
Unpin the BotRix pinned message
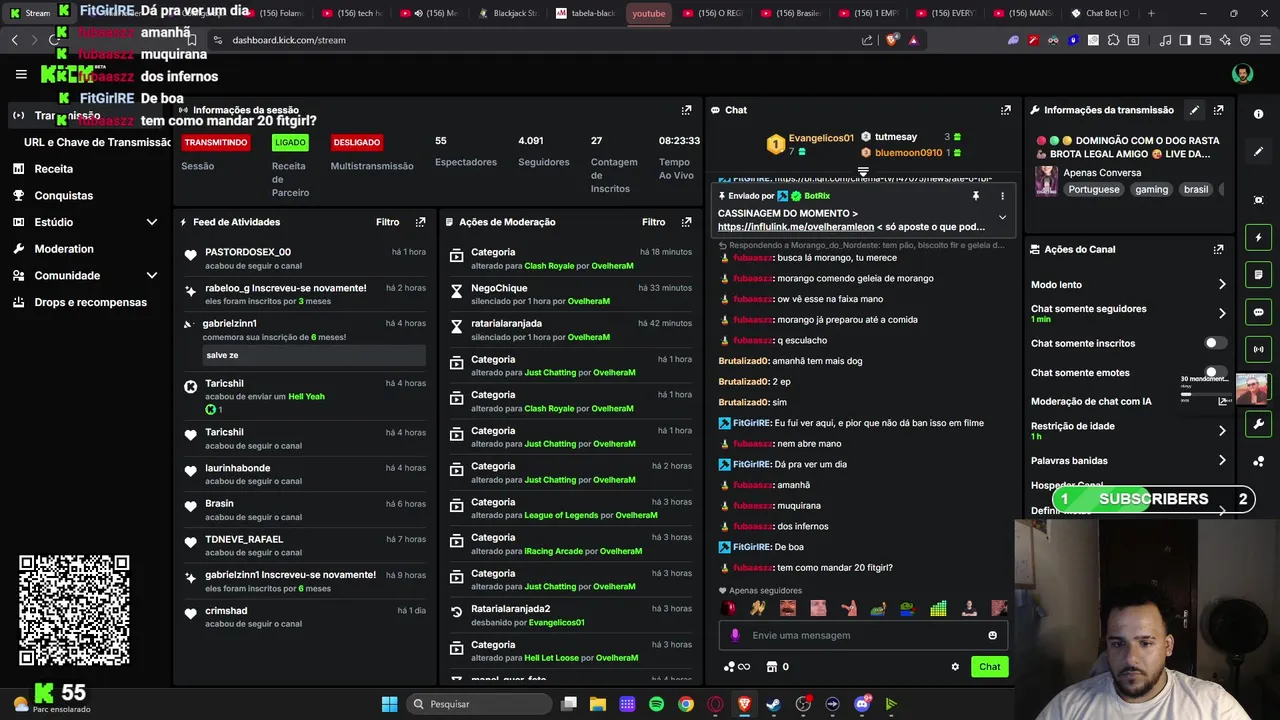pyautogui.click(x=975, y=196)
